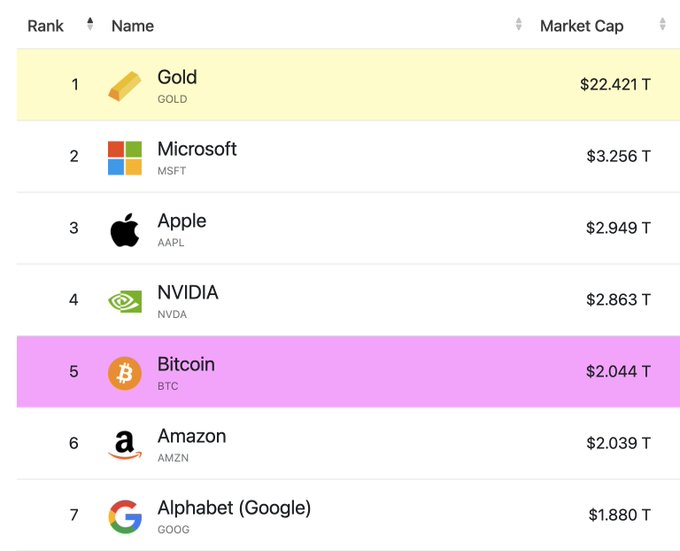
Task: Open the Microsoft name link
Action: 197,149
